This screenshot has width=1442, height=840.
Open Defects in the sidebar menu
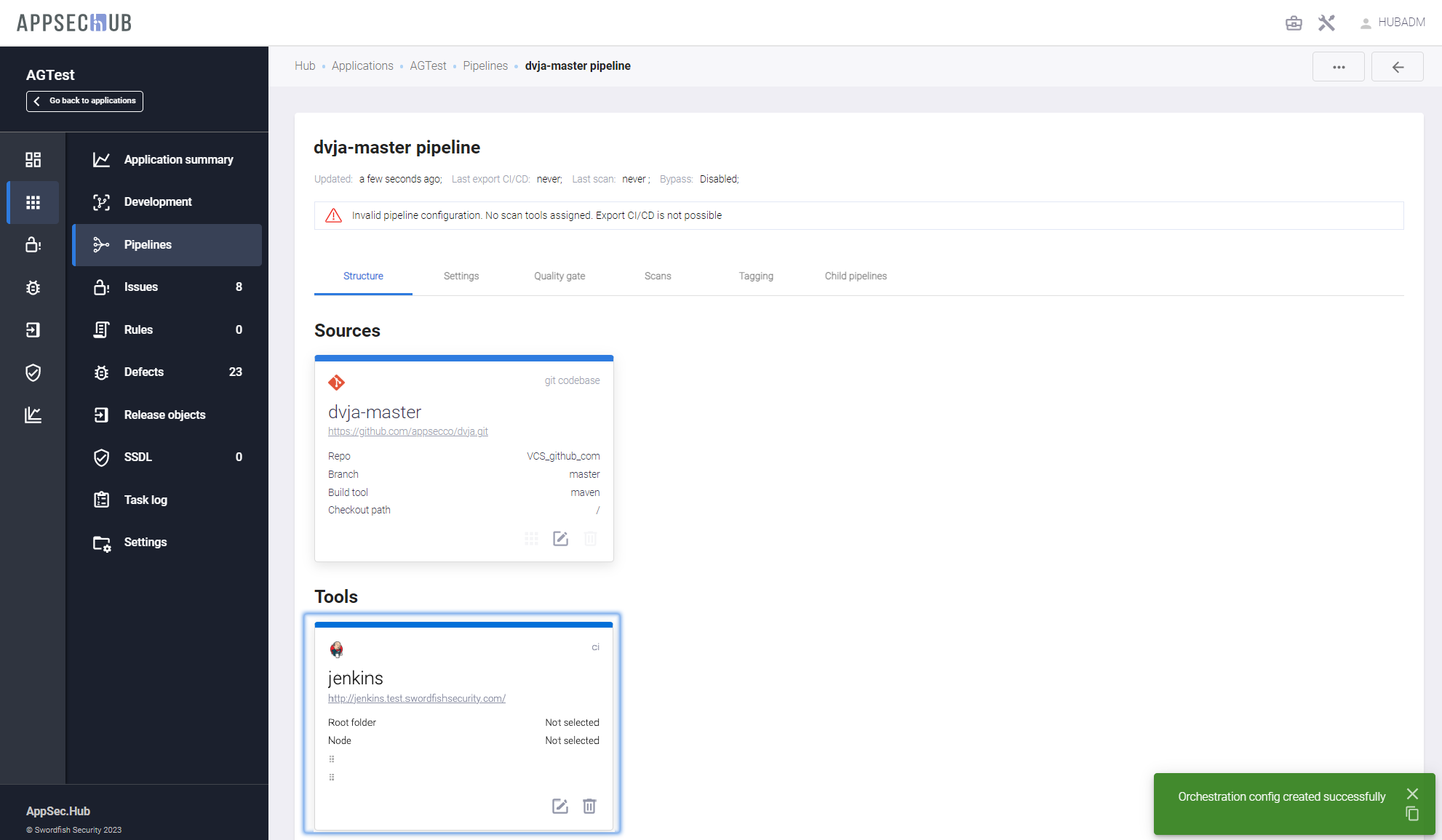(x=144, y=372)
